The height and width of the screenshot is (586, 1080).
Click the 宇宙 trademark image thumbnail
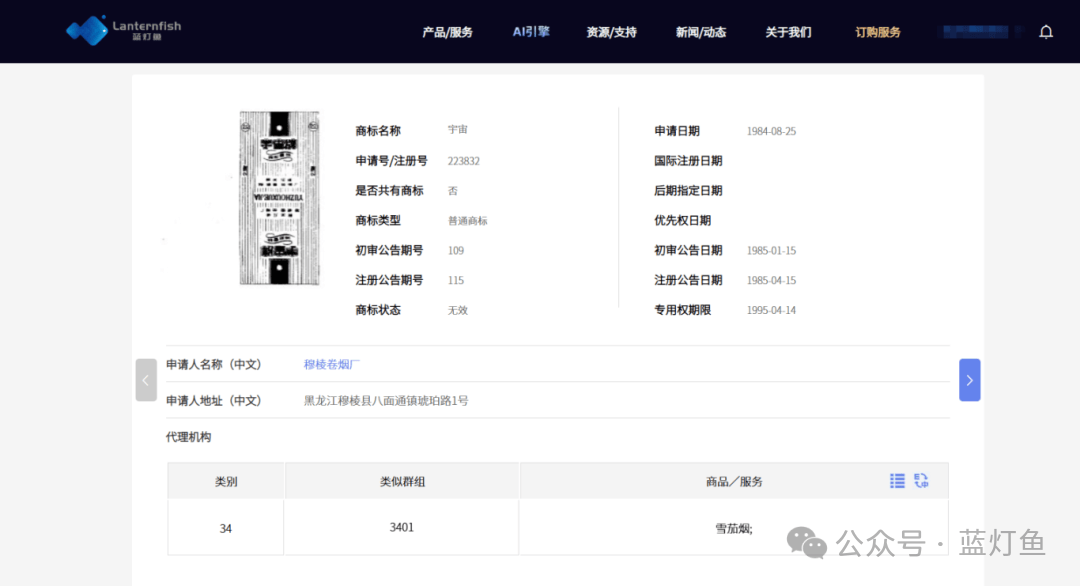click(x=279, y=198)
